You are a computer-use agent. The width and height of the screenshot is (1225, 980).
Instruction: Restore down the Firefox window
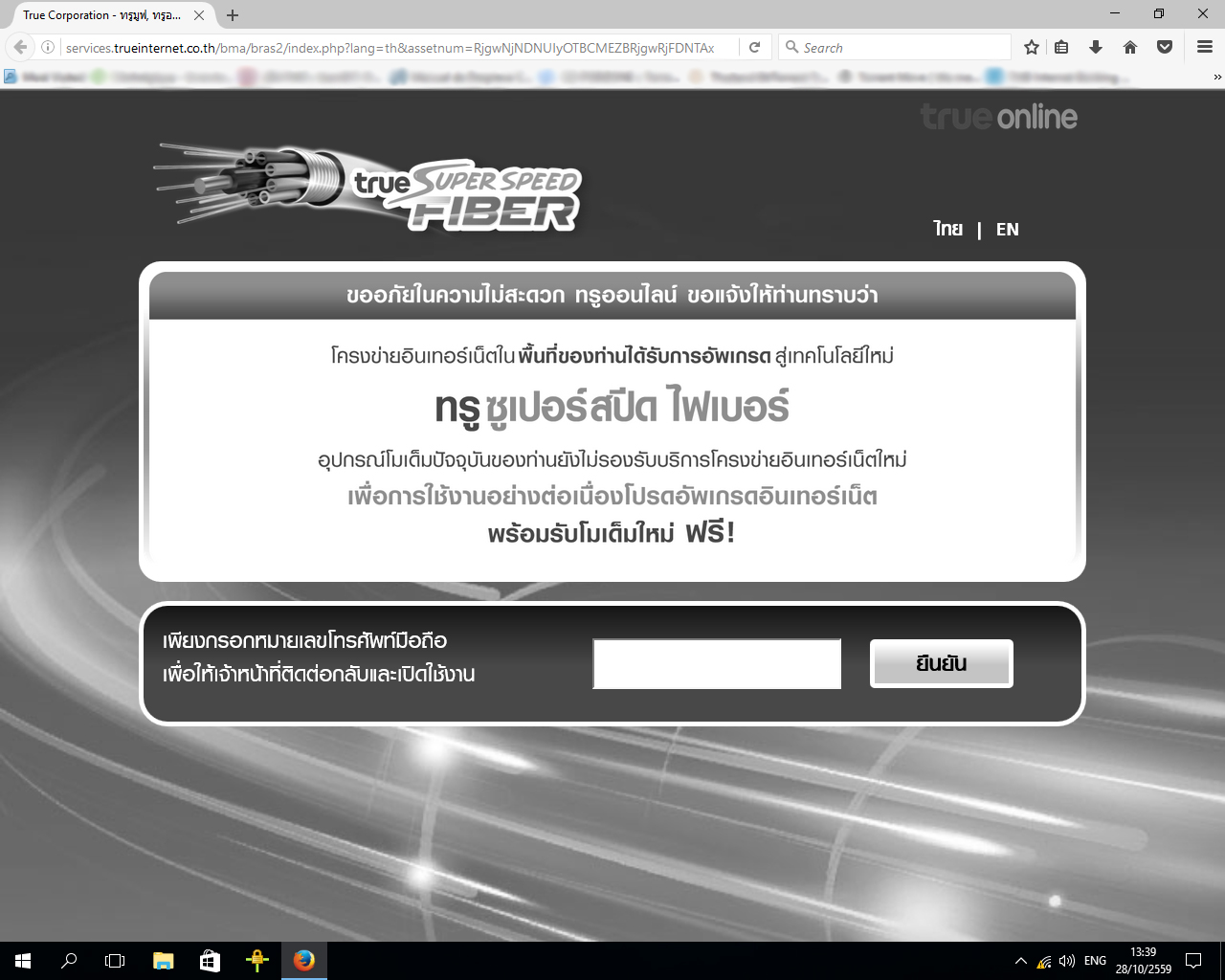(1158, 13)
